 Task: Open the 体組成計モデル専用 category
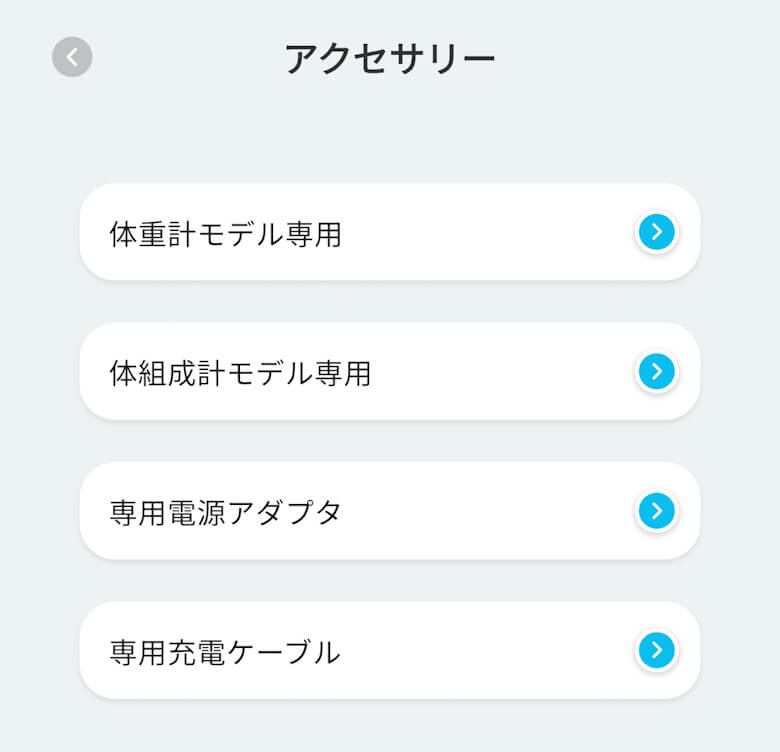389,371
